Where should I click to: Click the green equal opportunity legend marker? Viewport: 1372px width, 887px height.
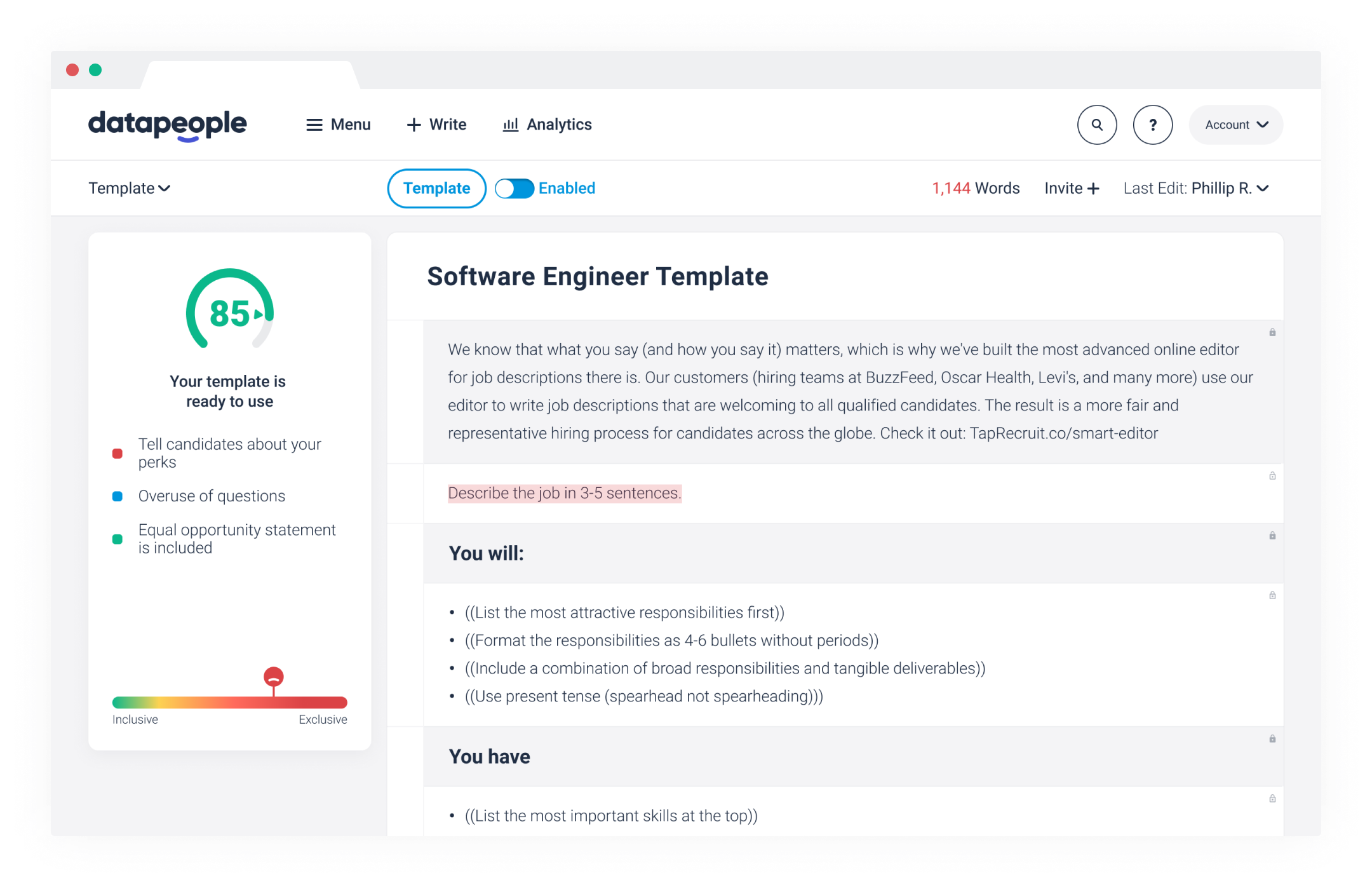(x=118, y=539)
